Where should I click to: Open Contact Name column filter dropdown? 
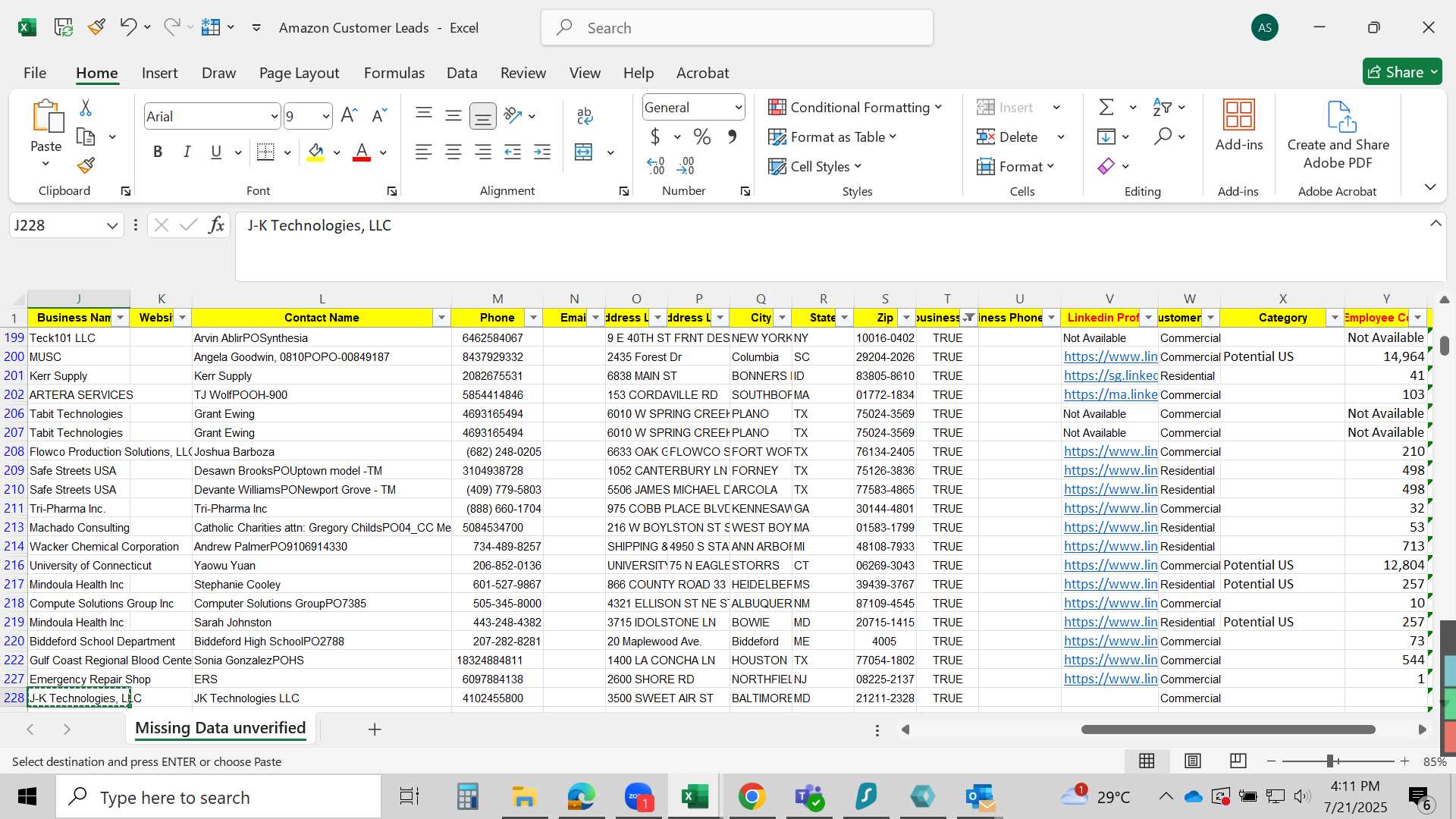tap(441, 317)
